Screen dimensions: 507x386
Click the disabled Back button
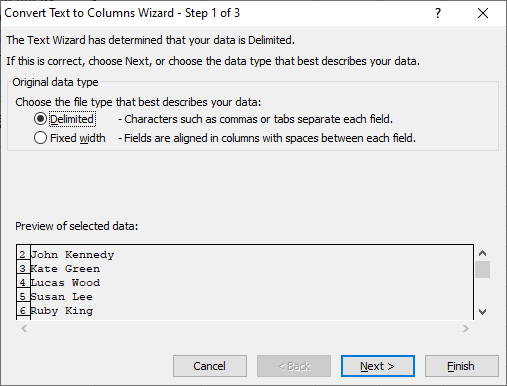tap(294, 366)
